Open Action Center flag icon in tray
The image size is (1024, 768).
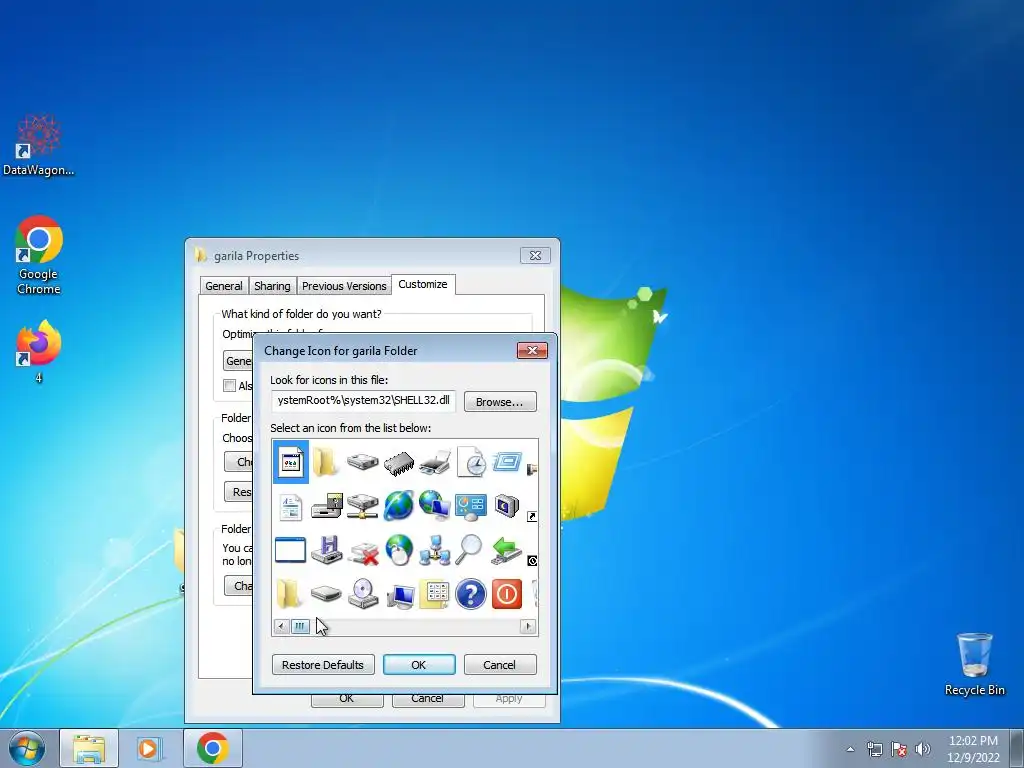(x=899, y=749)
